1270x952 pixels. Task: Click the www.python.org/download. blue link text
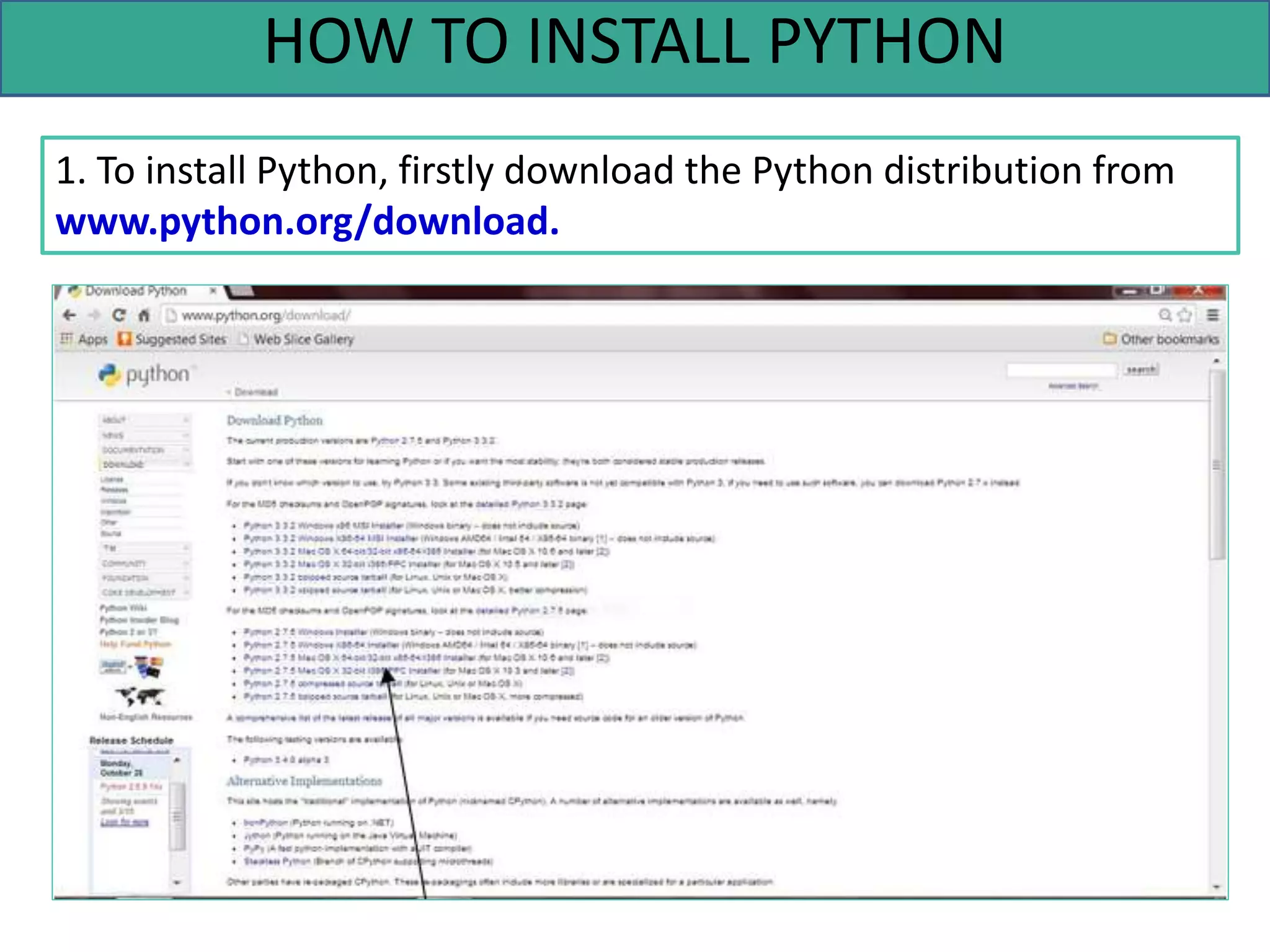point(307,221)
